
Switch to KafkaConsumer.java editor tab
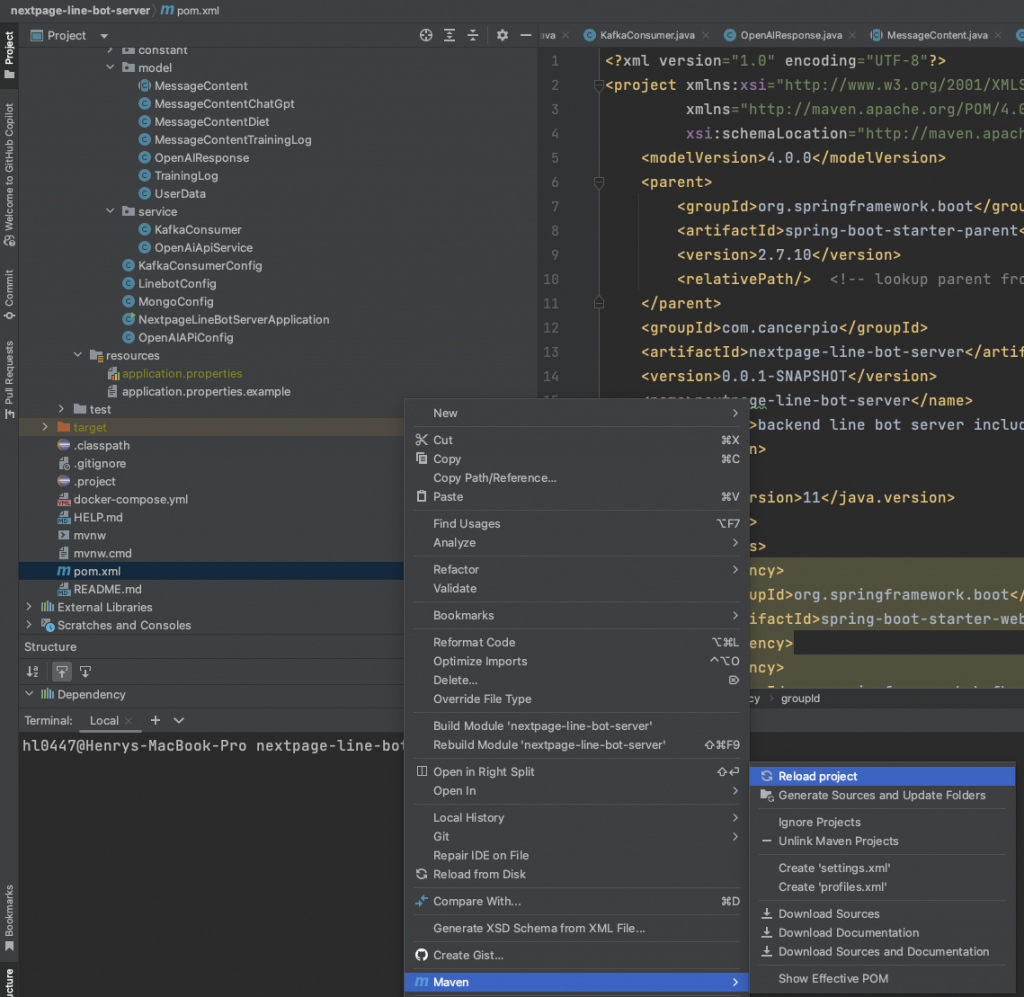(x=647, y=35)
